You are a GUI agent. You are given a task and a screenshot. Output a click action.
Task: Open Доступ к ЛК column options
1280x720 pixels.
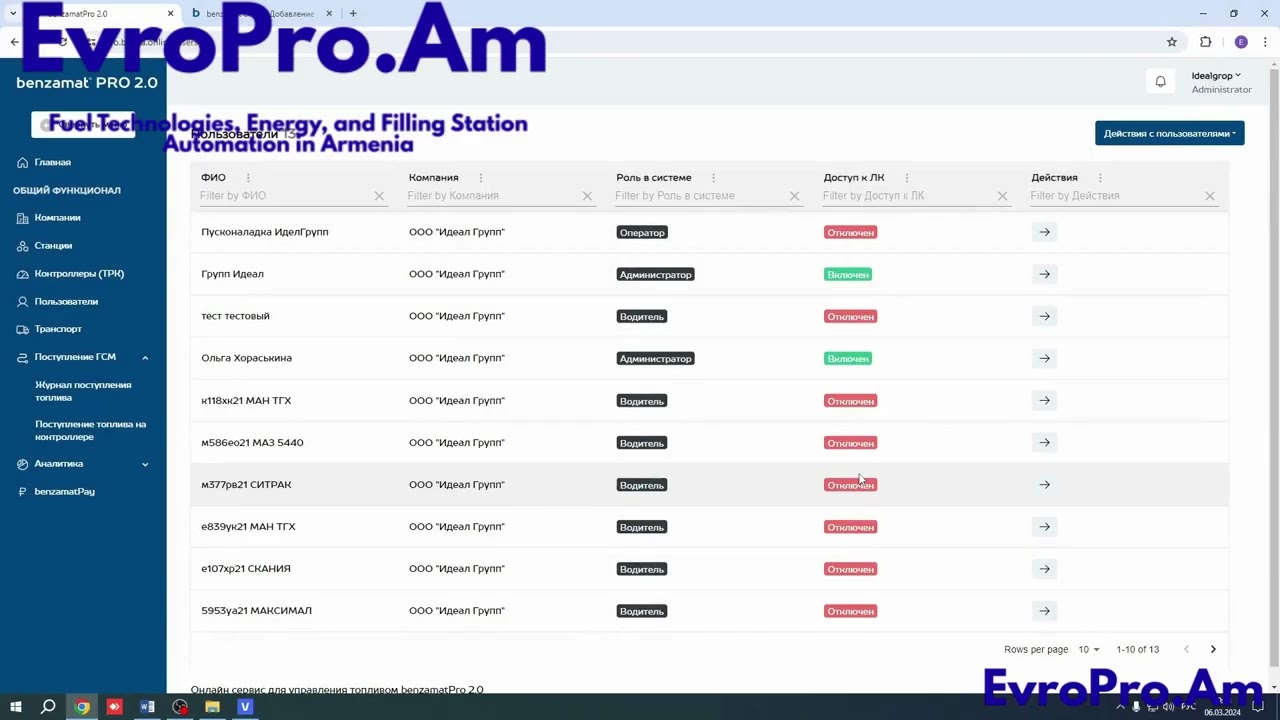click(x=906, y=178)
